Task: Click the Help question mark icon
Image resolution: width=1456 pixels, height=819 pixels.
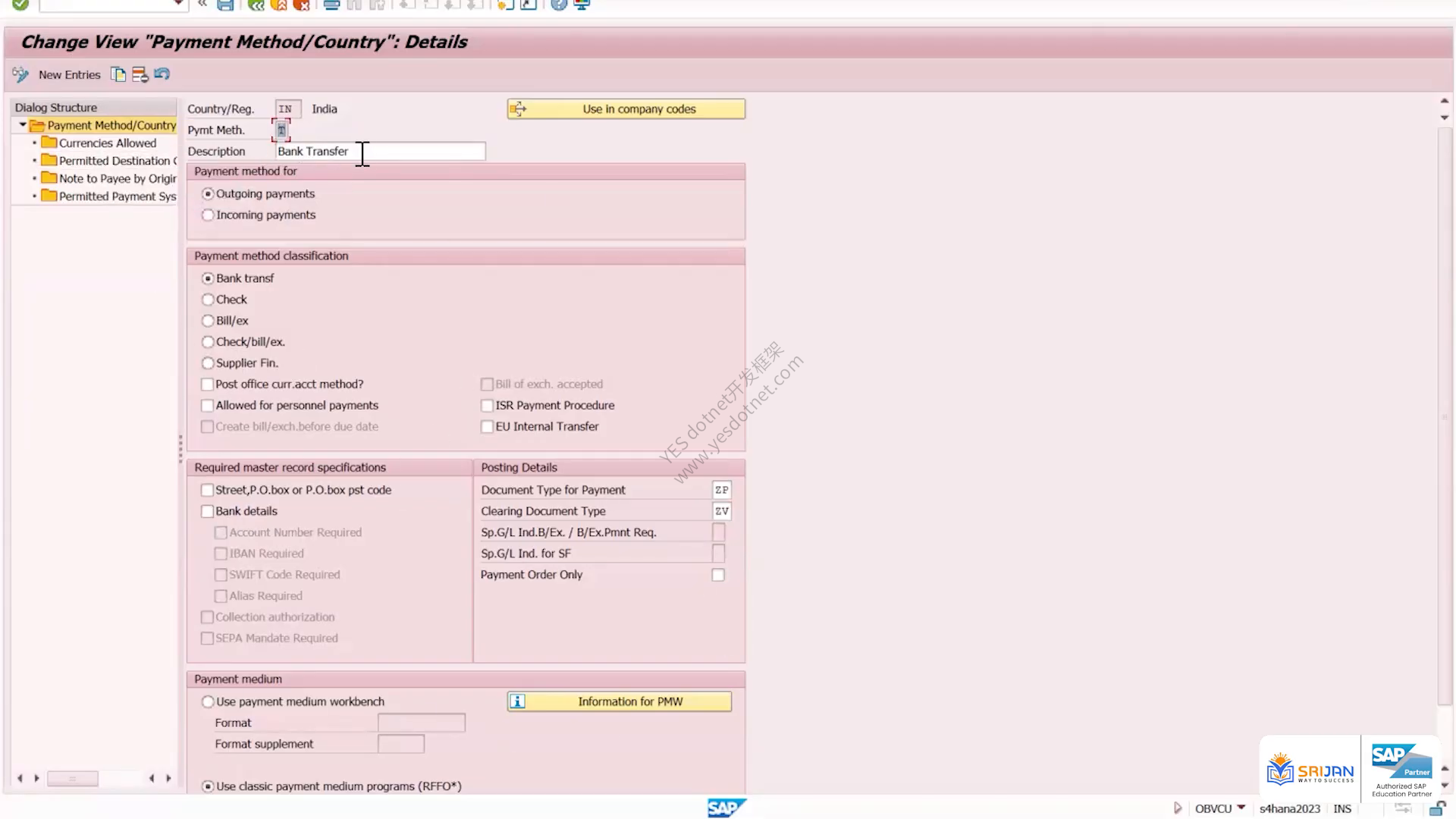Action: (559, 5)
